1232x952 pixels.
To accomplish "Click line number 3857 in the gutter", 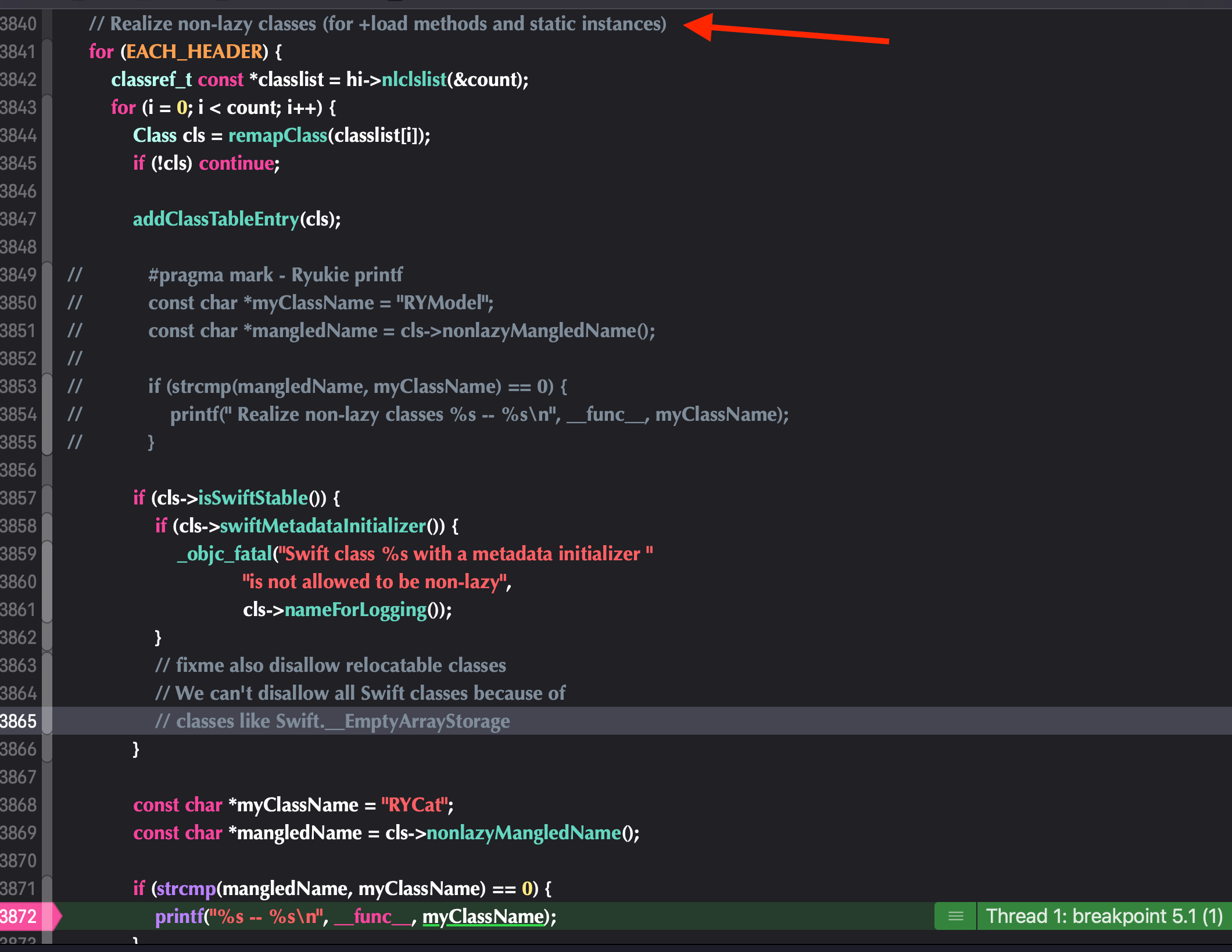I will click(x=19, y=498).
